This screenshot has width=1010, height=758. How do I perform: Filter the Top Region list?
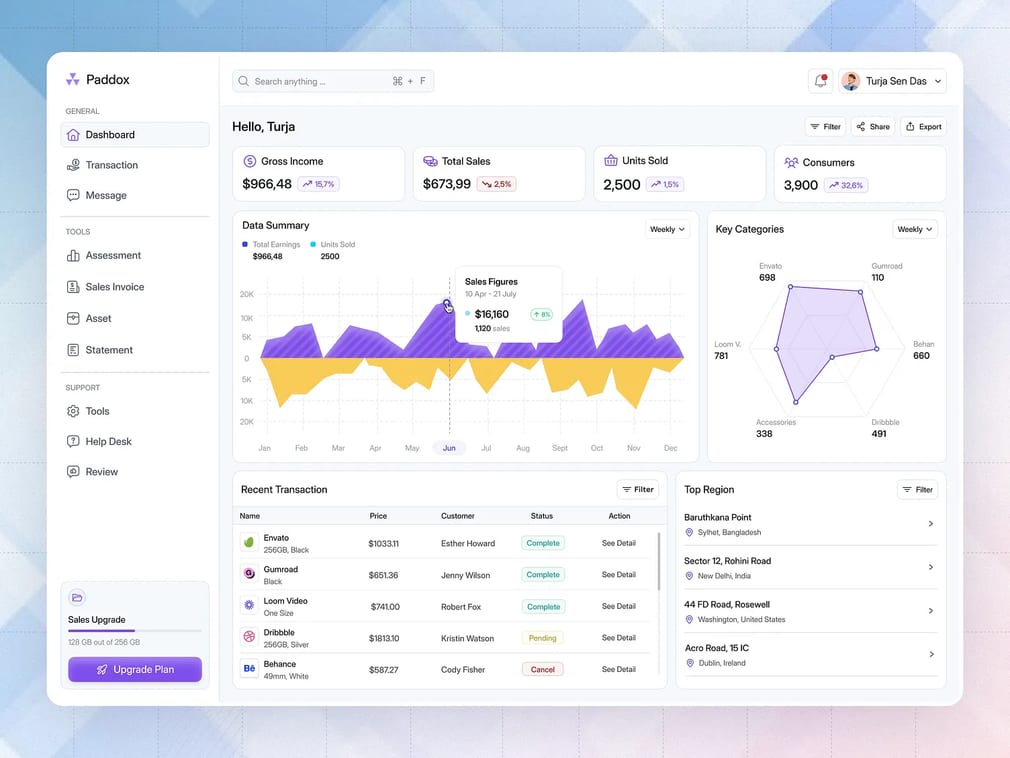coord(917,489)
